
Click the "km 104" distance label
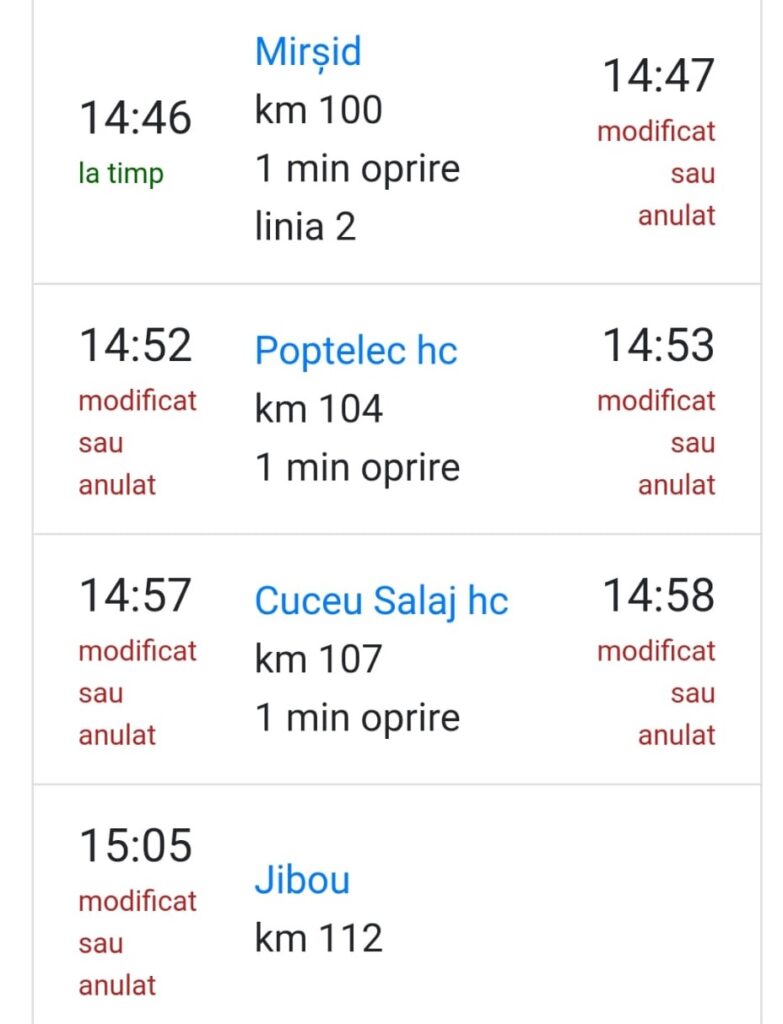click(x=318, y=409)
